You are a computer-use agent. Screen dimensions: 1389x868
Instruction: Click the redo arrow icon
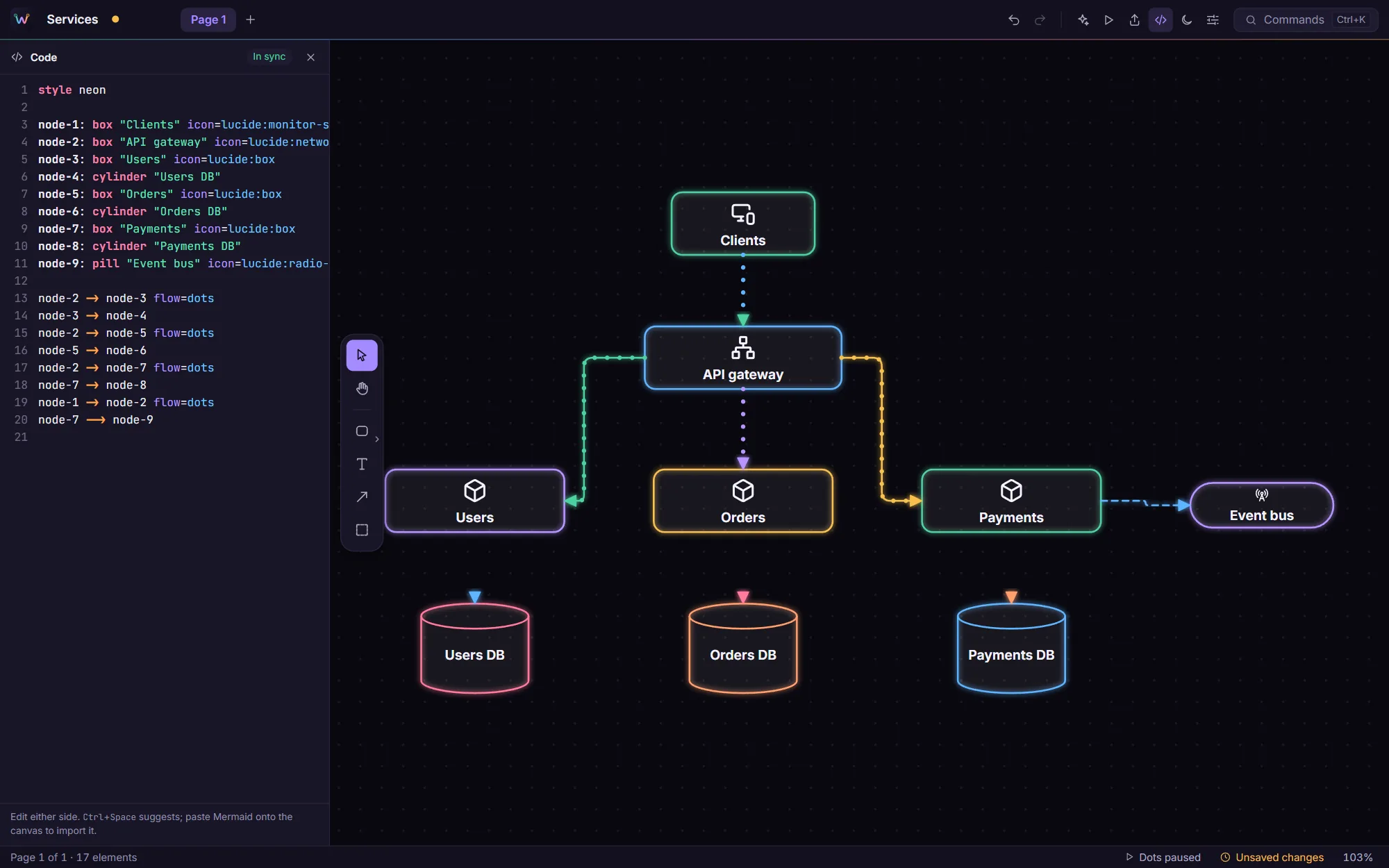(x=1040, y=20)
